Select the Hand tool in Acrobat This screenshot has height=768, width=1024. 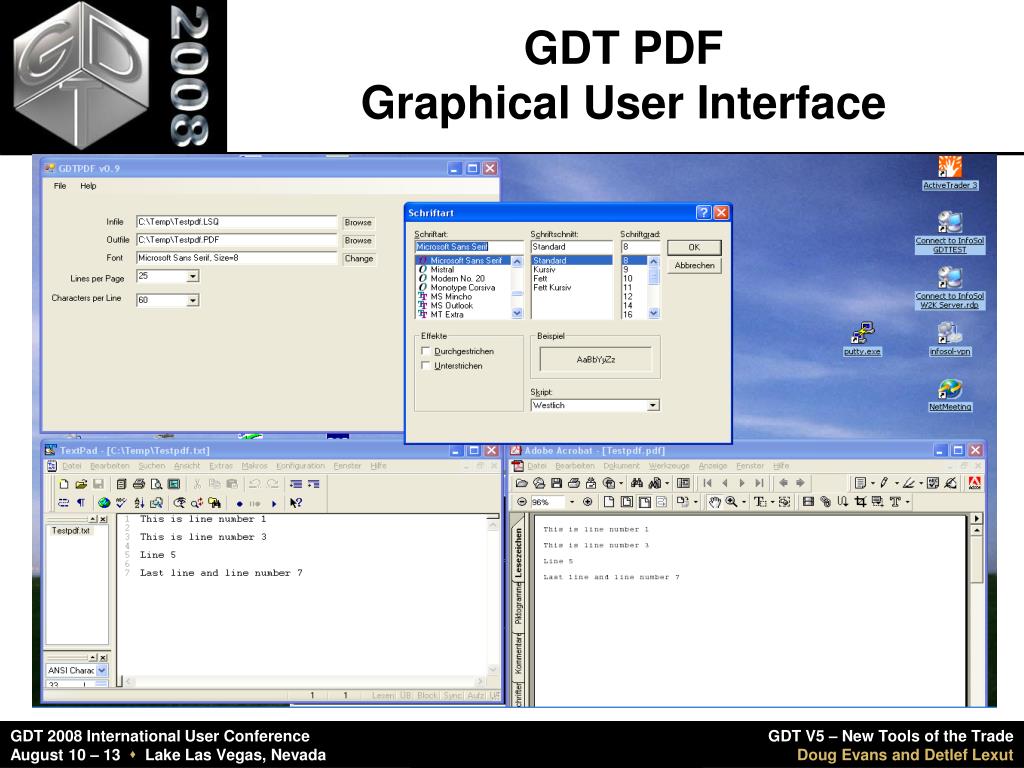tap(714, 502)
